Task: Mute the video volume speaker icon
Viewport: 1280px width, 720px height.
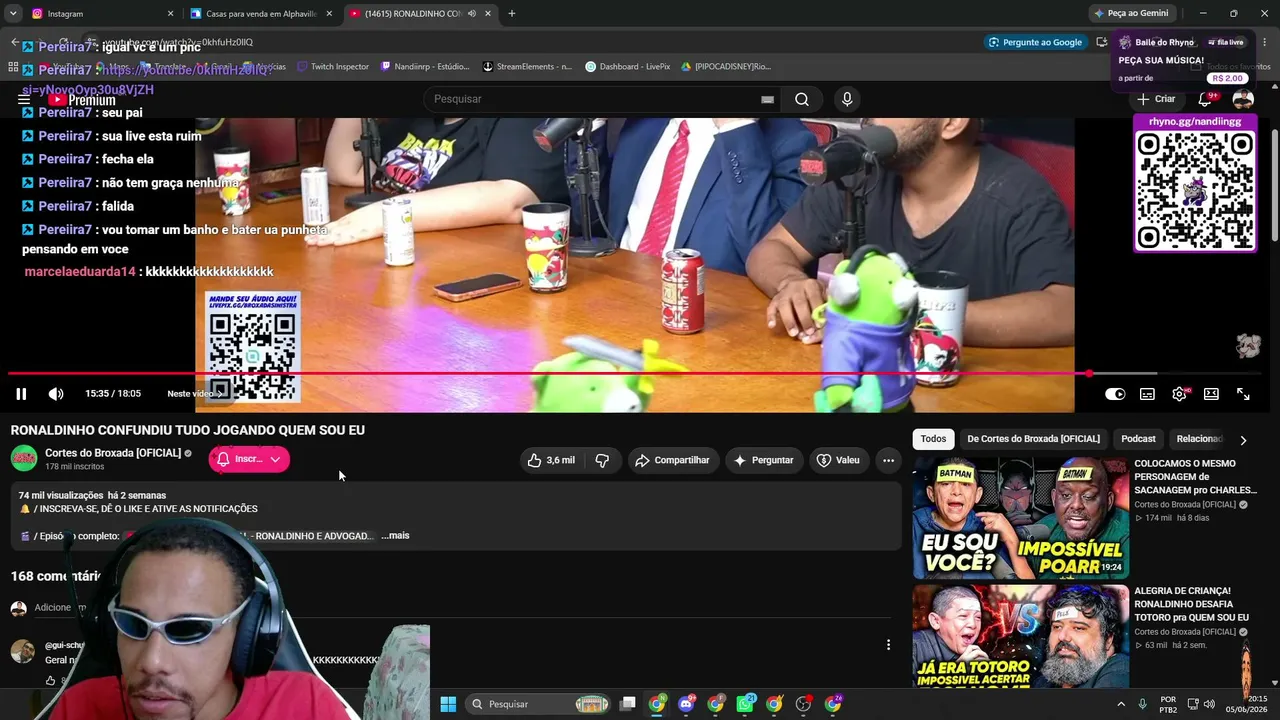Action: [56, 394]
